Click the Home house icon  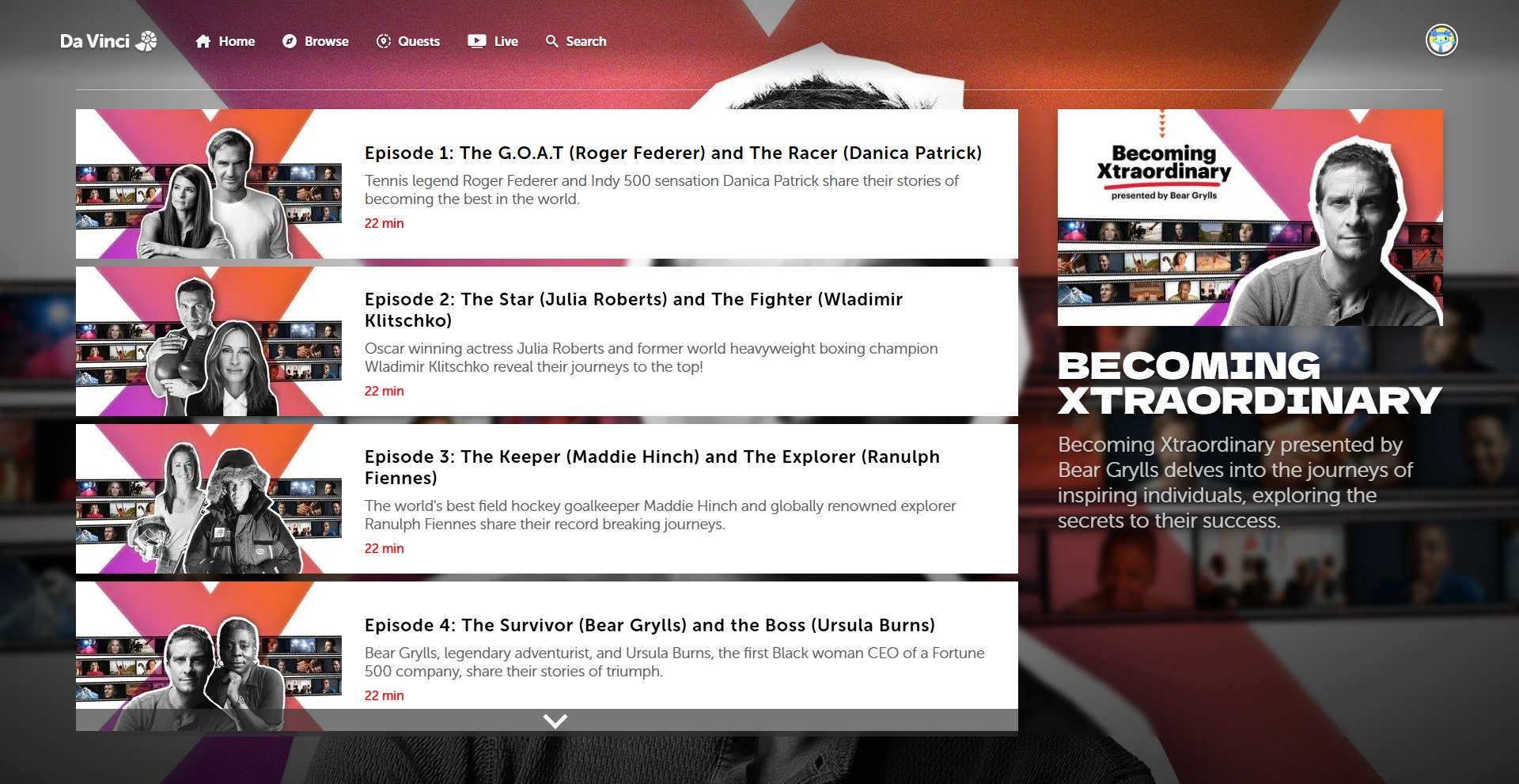pos(203,41)
